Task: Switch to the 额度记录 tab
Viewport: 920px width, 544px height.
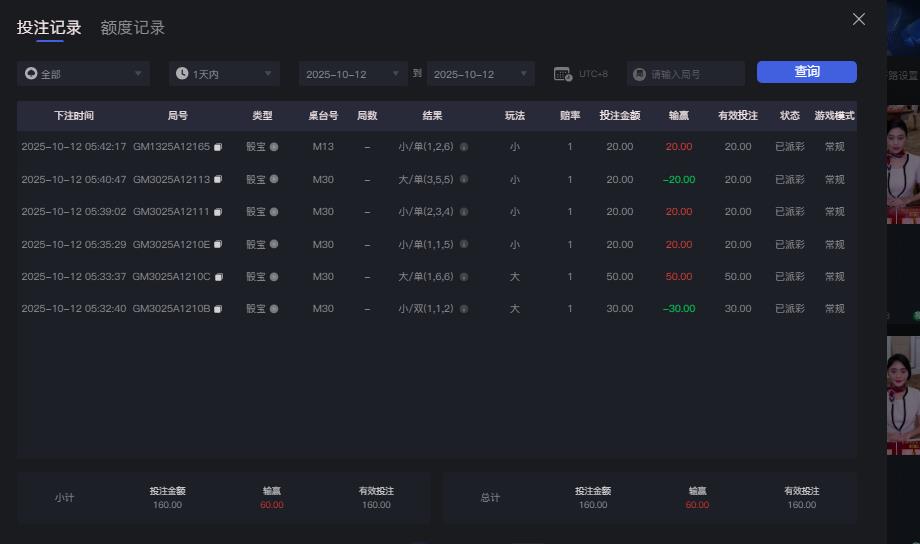Action: [x=132, y=28]
